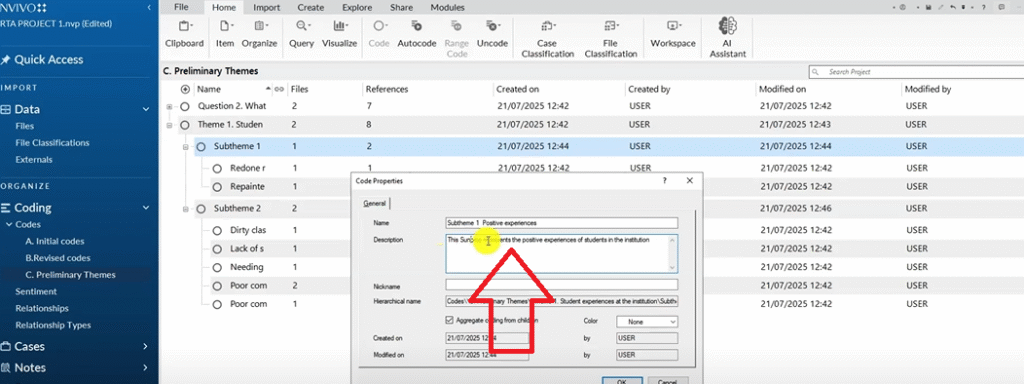This screenshot has width=1024, height=384.
Task: Click the plus icon in list header
Action: click(185, 89)
